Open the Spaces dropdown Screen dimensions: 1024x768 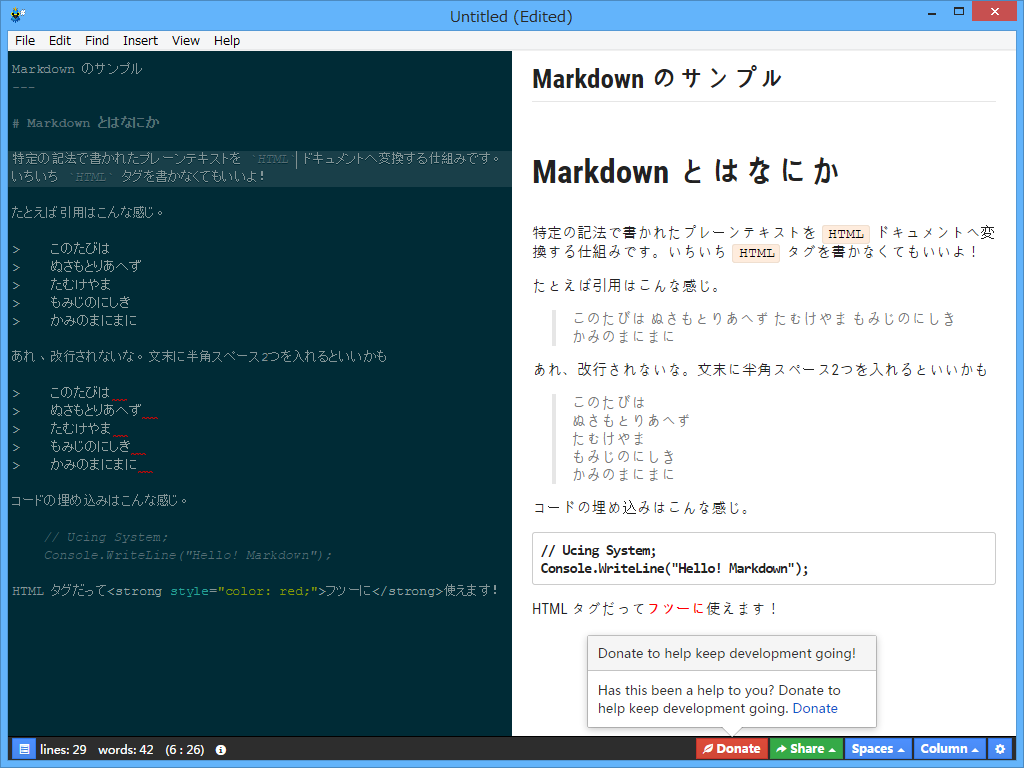tap(878, 748)
